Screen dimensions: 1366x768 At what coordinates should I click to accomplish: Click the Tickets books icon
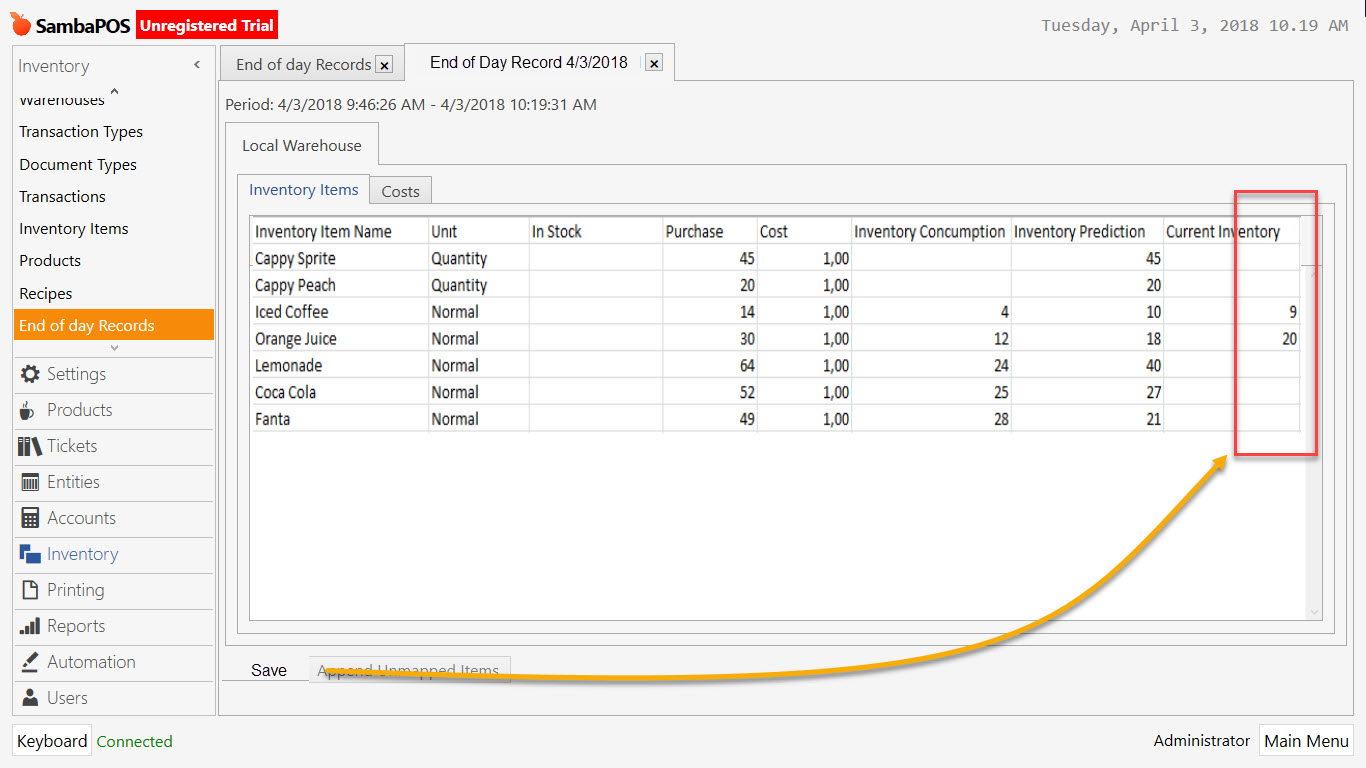click(x=29, y=446)
